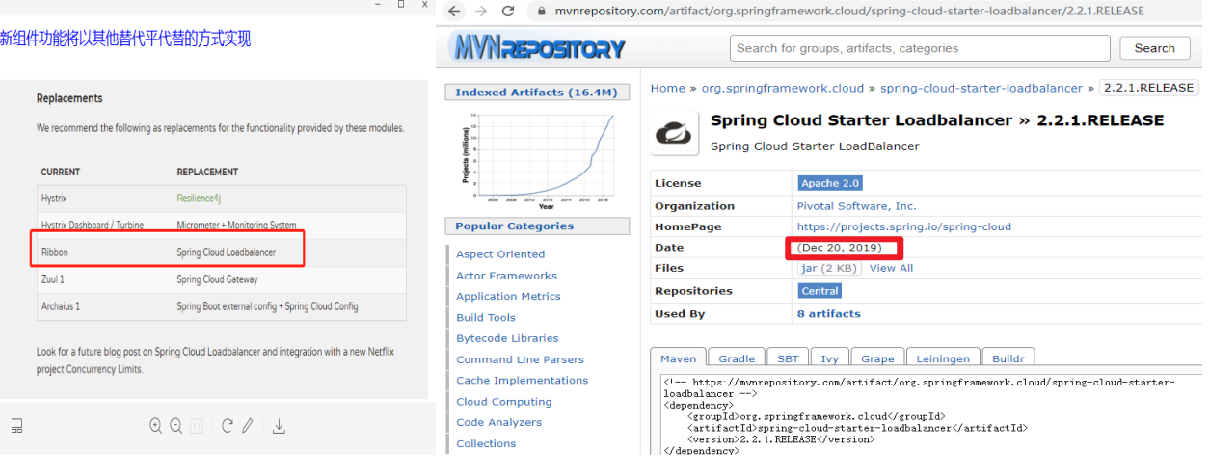The width and height of the screenshot is (1215, 472).
Task: Click the padlock site info icon
Action: [x=543, y=11]
